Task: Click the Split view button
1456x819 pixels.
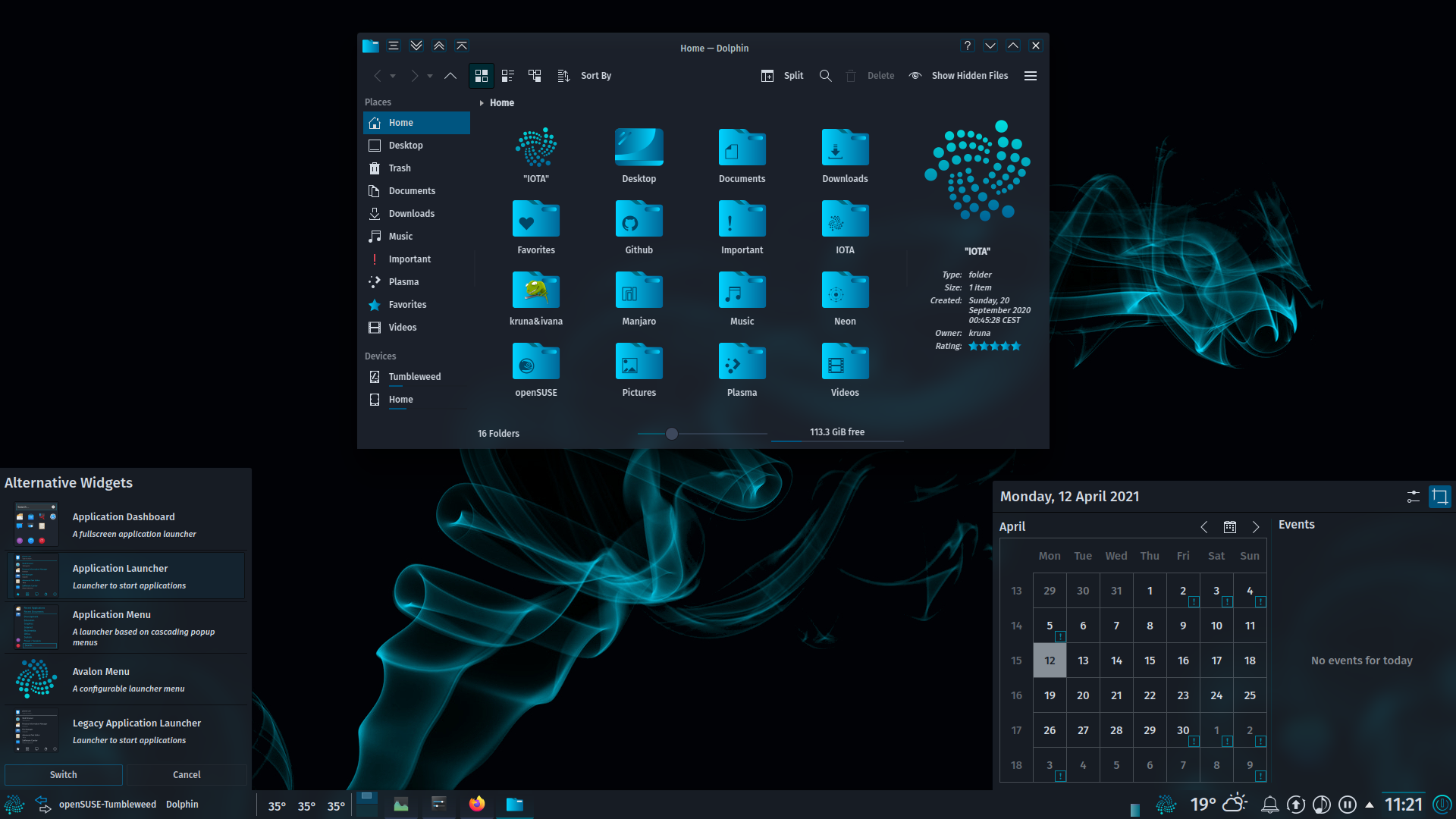Action: pos(782,76)
